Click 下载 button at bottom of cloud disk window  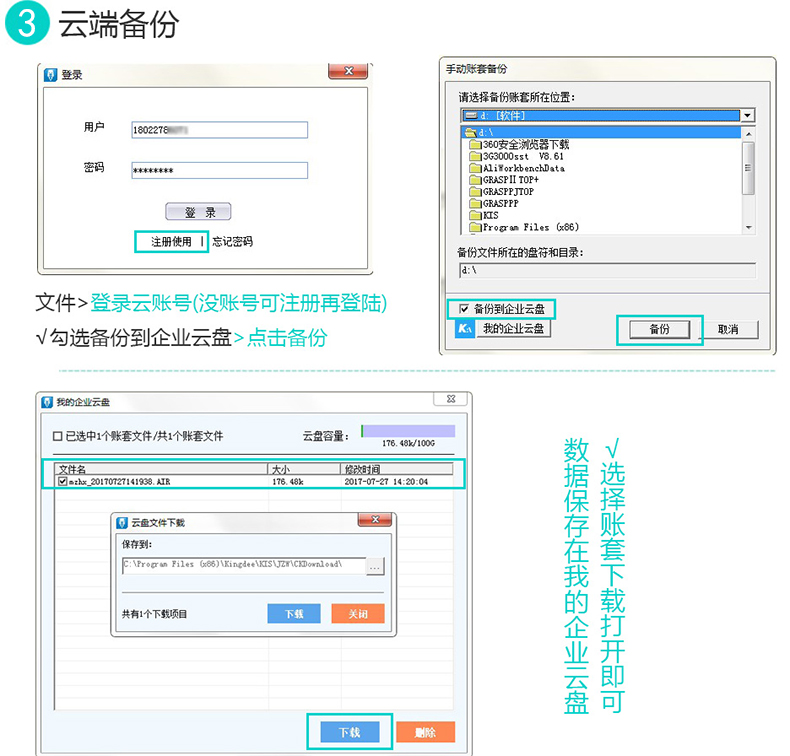pyautogui.click(x=350, y=732)
